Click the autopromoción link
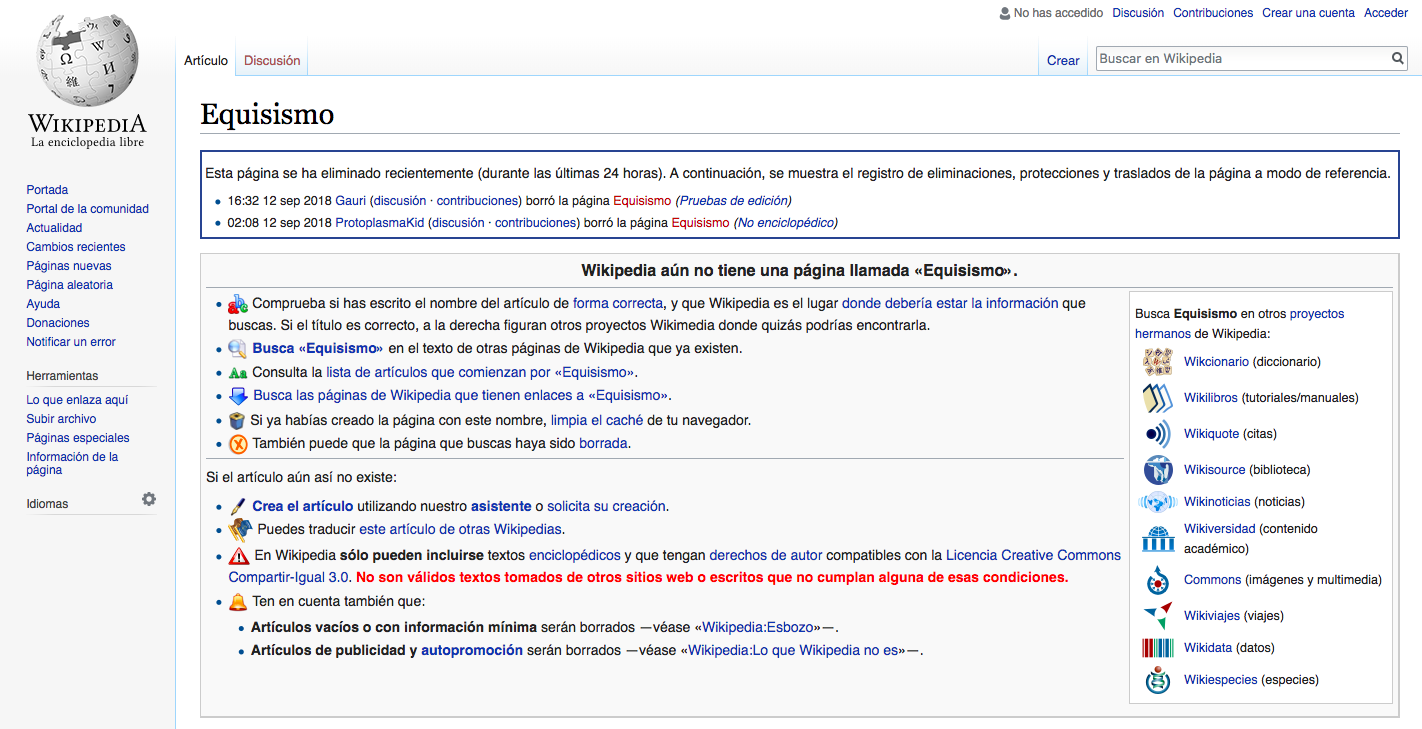The height and width of the screenshot is (729, 1422). [472, 650]
